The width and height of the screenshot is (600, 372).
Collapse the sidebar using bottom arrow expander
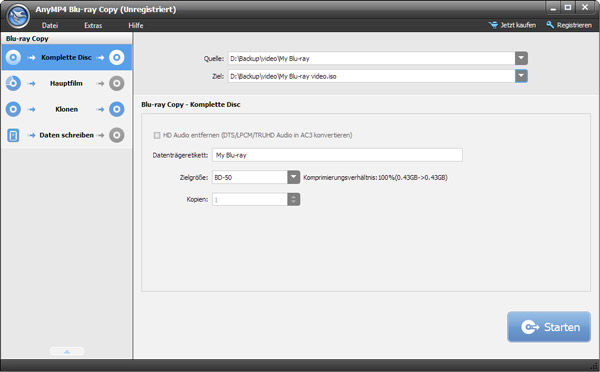pos(67,351)
